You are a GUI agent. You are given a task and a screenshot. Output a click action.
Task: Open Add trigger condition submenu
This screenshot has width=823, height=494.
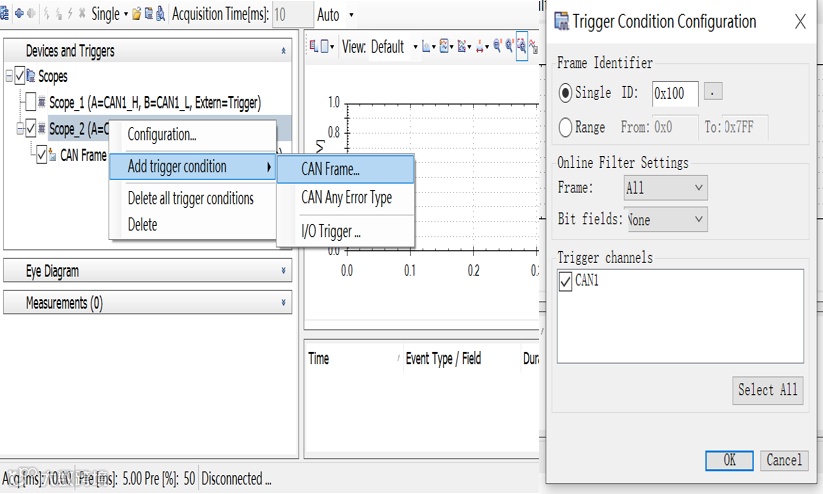[193, 167]
